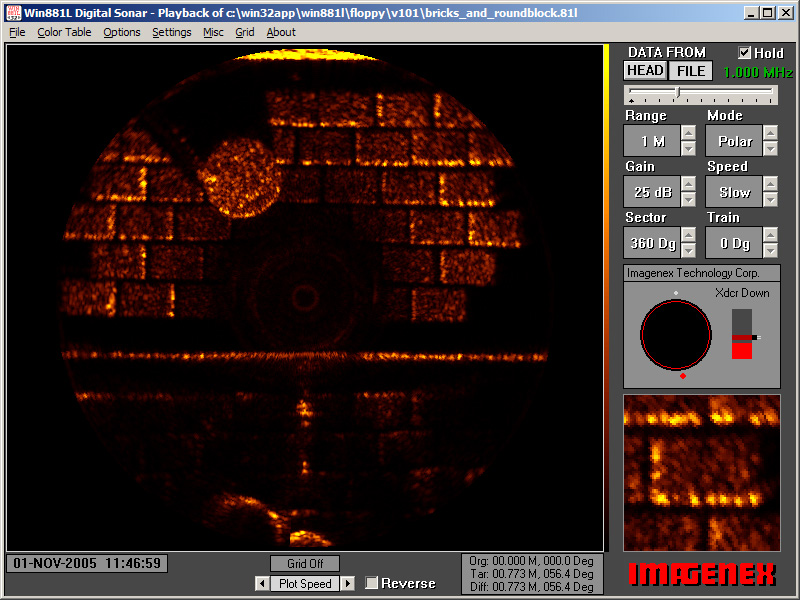Disable the Hold checkbox

coord(743,52)
